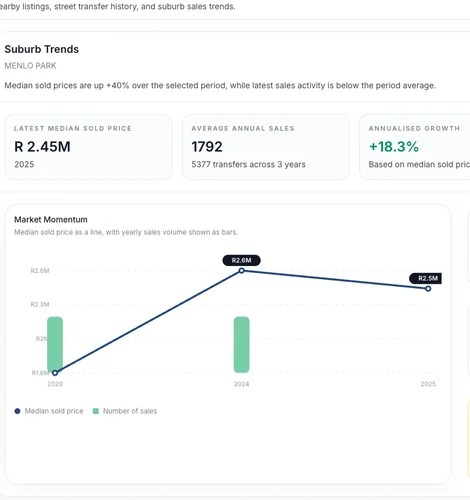
Task: Select the 2020 sales volume bar
Action: 55,345
